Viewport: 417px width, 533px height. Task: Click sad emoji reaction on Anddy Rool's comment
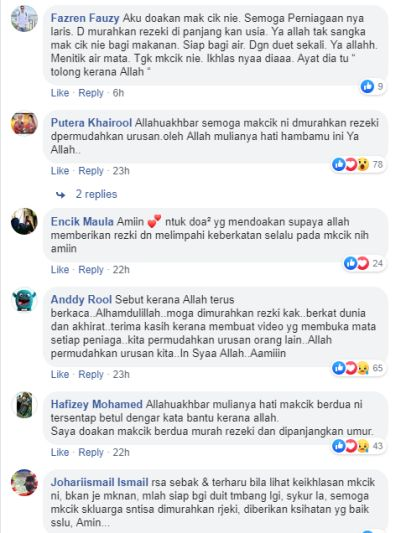pos(363,368)
